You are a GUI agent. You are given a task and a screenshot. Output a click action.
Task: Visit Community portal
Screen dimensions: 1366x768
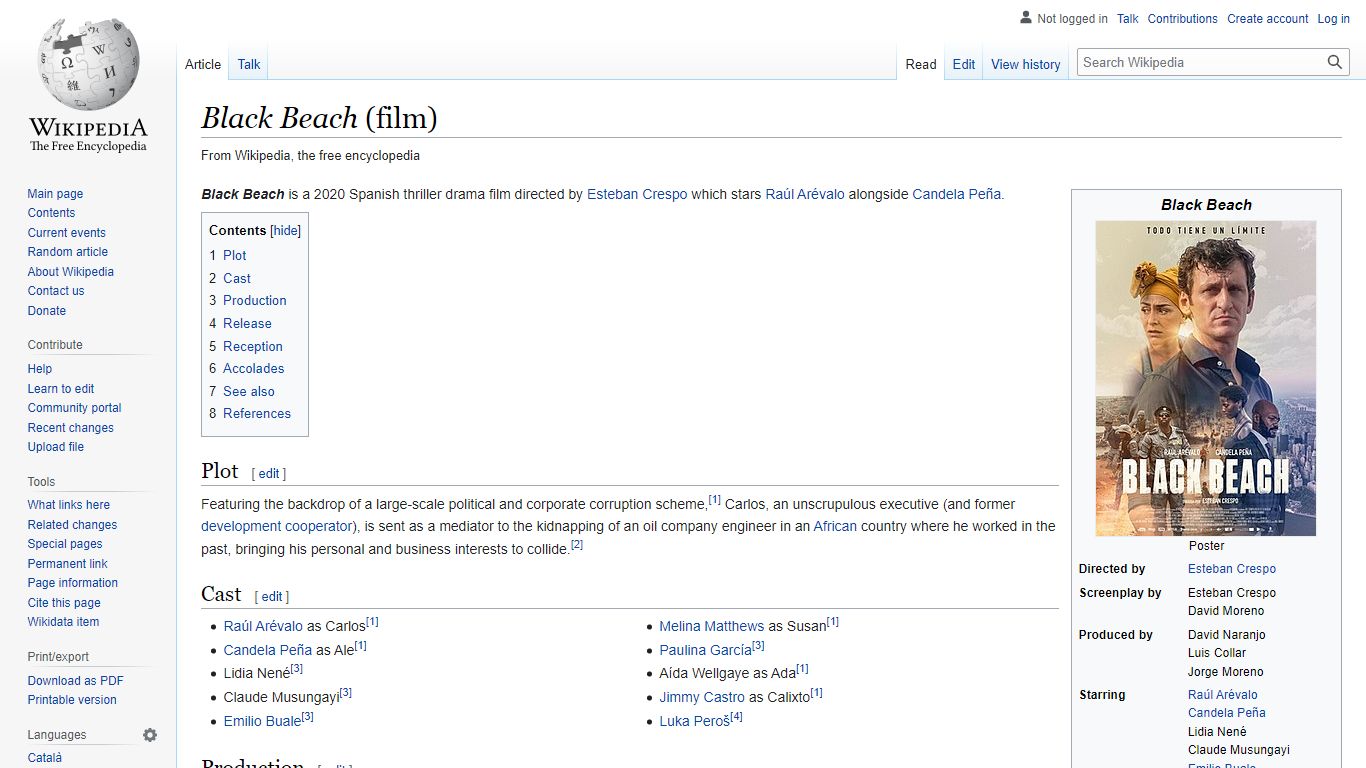pyautogui.click(x=74, y=408)
